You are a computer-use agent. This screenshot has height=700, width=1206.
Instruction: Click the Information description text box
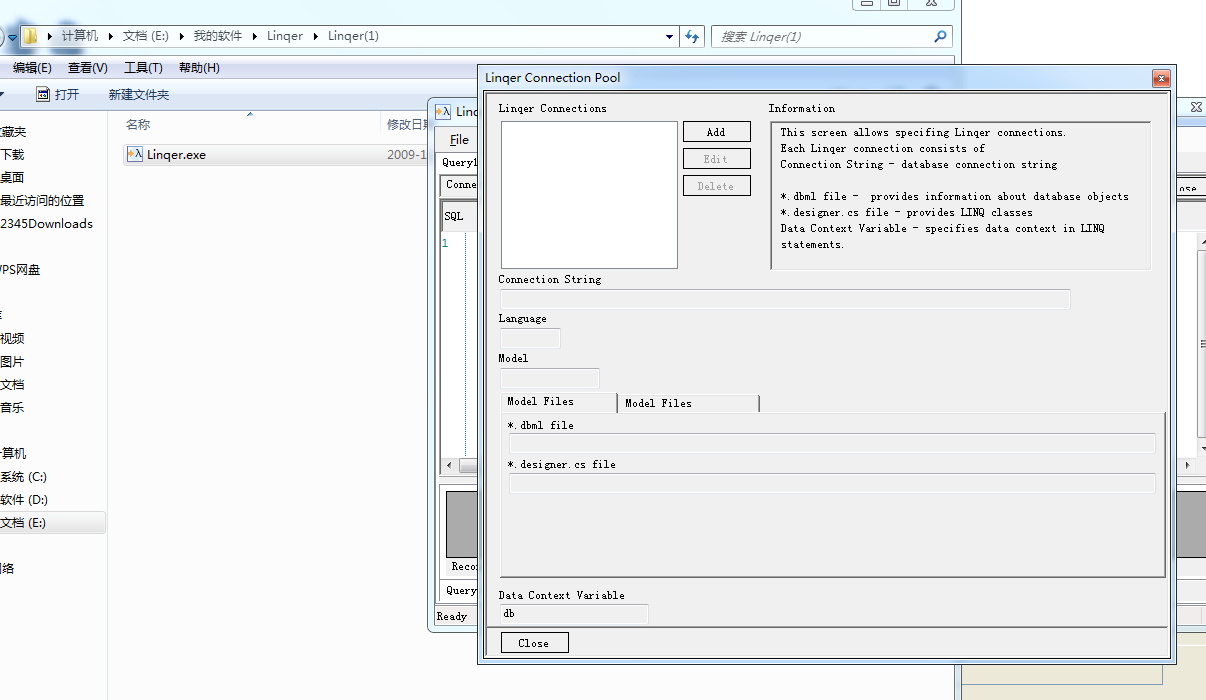961,195
